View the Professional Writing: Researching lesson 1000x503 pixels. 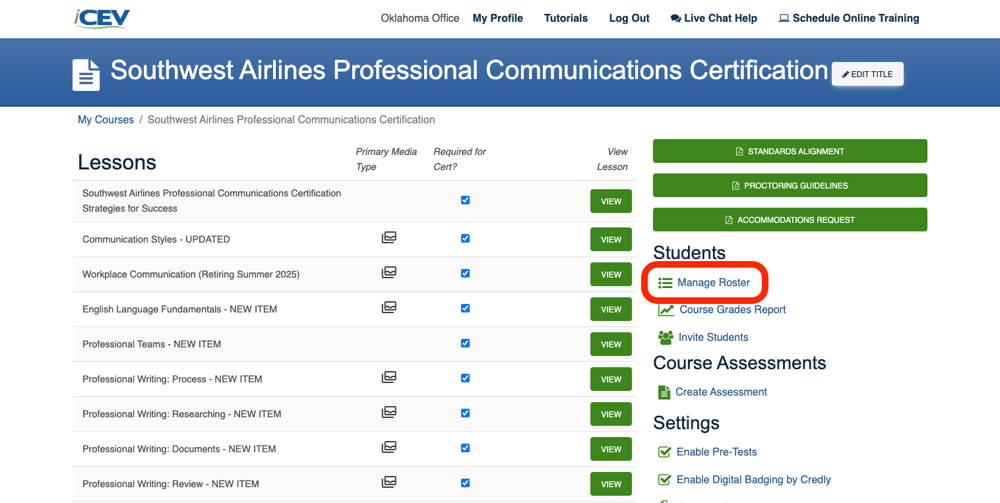[611, 414]
